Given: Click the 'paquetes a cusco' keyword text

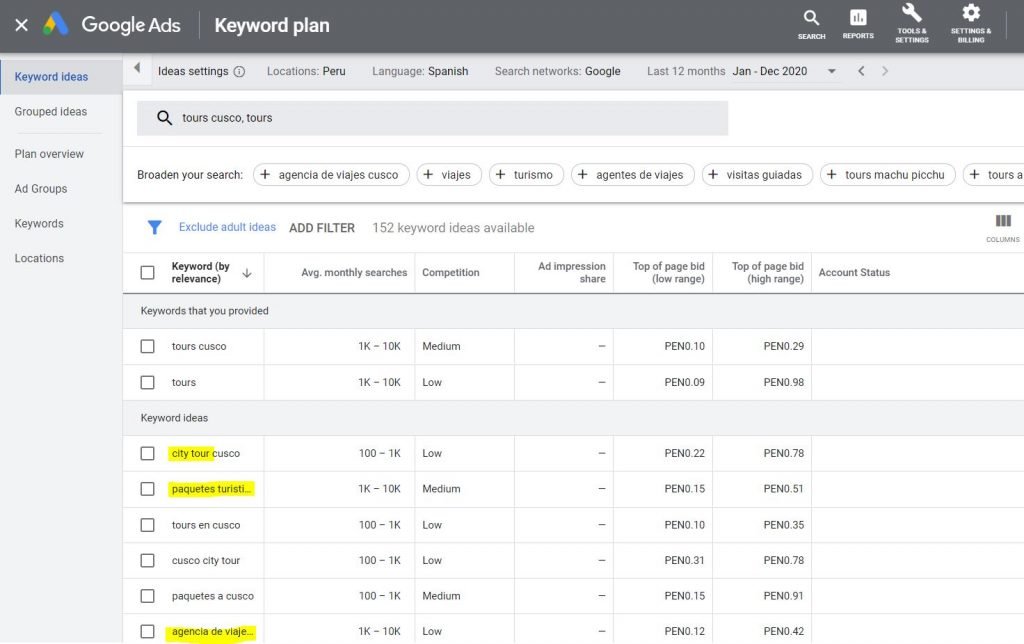Looking at the screenshot, I should [x=213, y=596].
